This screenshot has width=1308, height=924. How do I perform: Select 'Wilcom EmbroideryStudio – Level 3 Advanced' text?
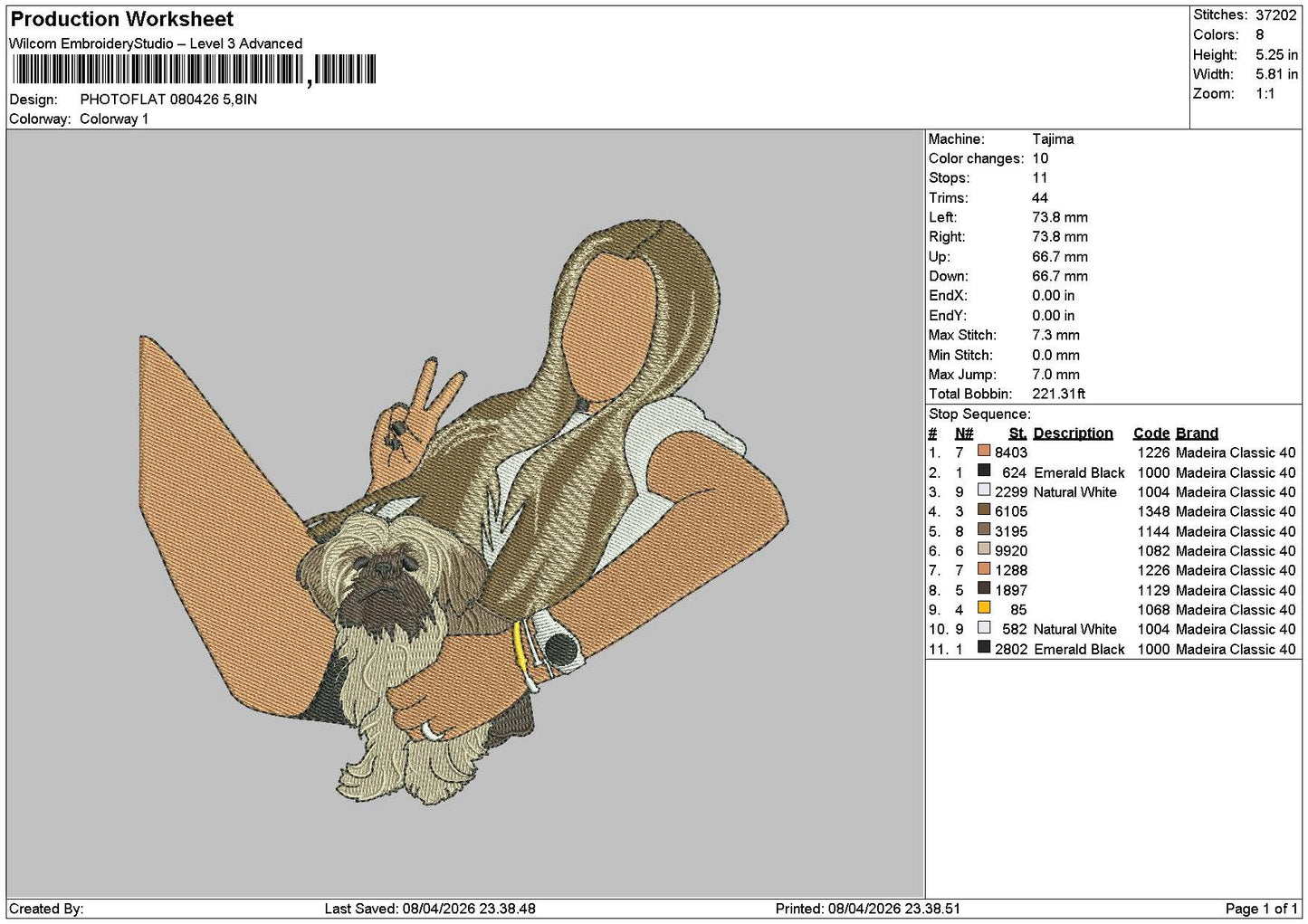coord(156,43)
